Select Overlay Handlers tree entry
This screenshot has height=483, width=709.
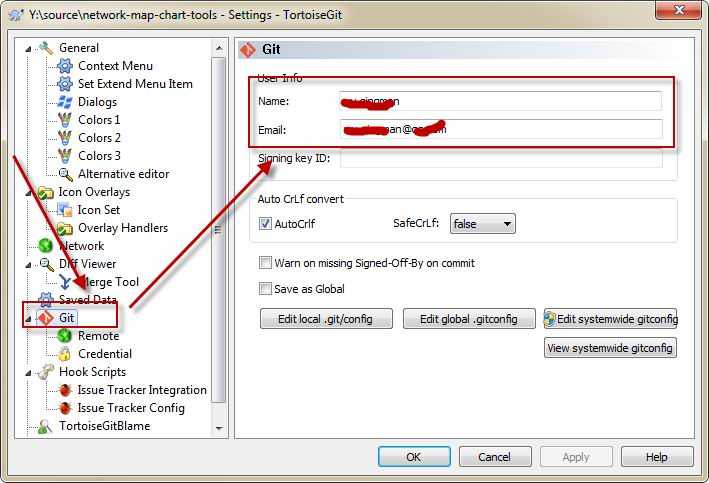click(123, 228)
